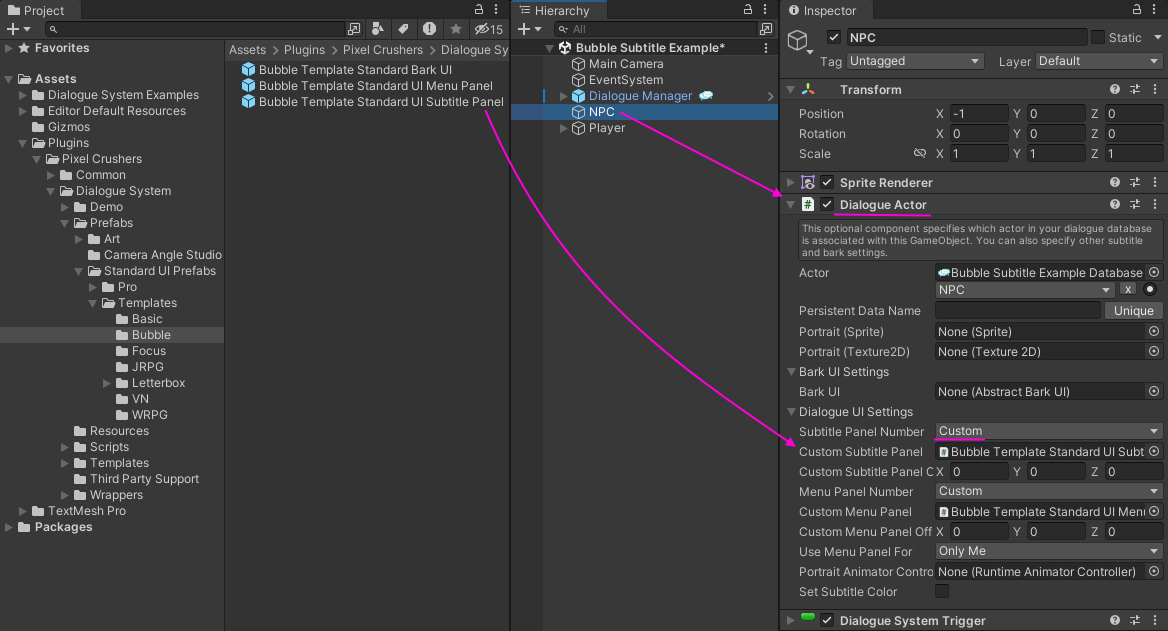Open Dialogue Actor presets icon

1134,204
